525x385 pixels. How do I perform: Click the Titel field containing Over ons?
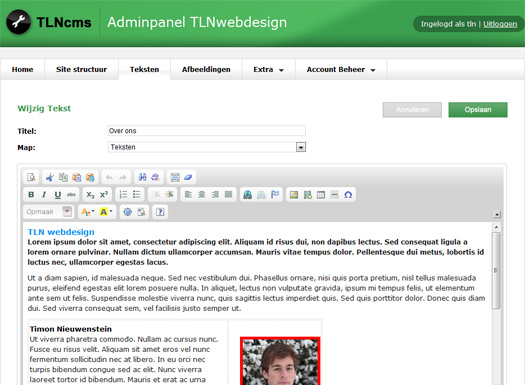tap(207, 131)
